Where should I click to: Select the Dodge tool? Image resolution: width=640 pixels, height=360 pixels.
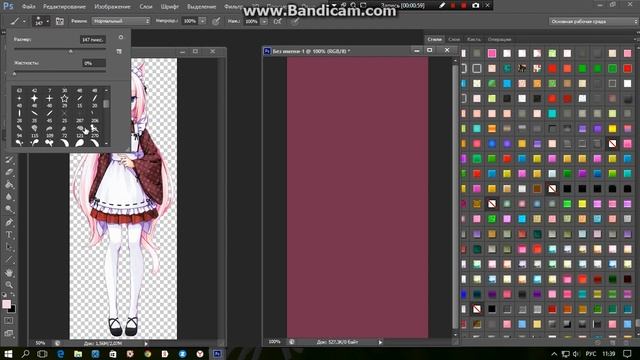click(x=9, y=209)
